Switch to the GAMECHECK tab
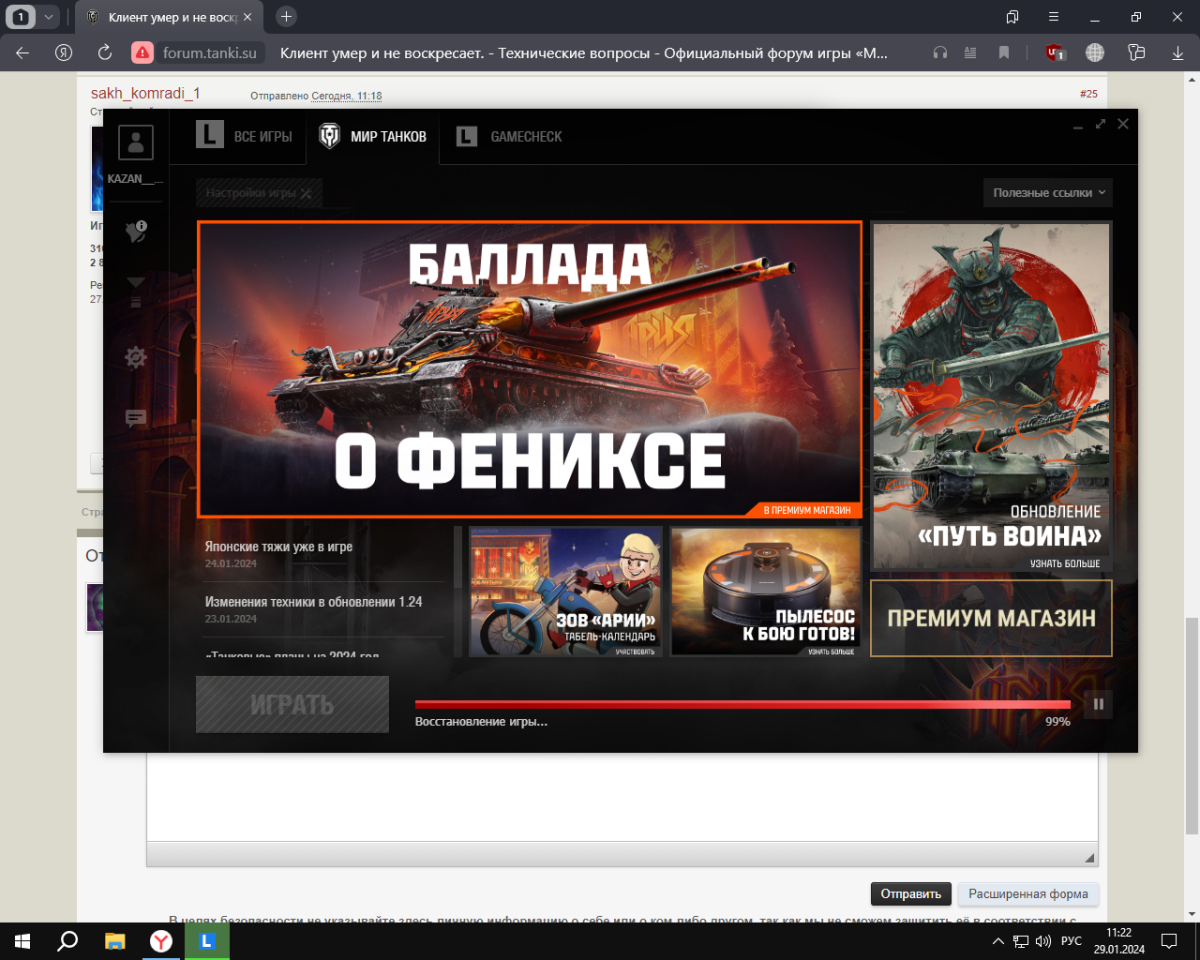 click(509, 136)
